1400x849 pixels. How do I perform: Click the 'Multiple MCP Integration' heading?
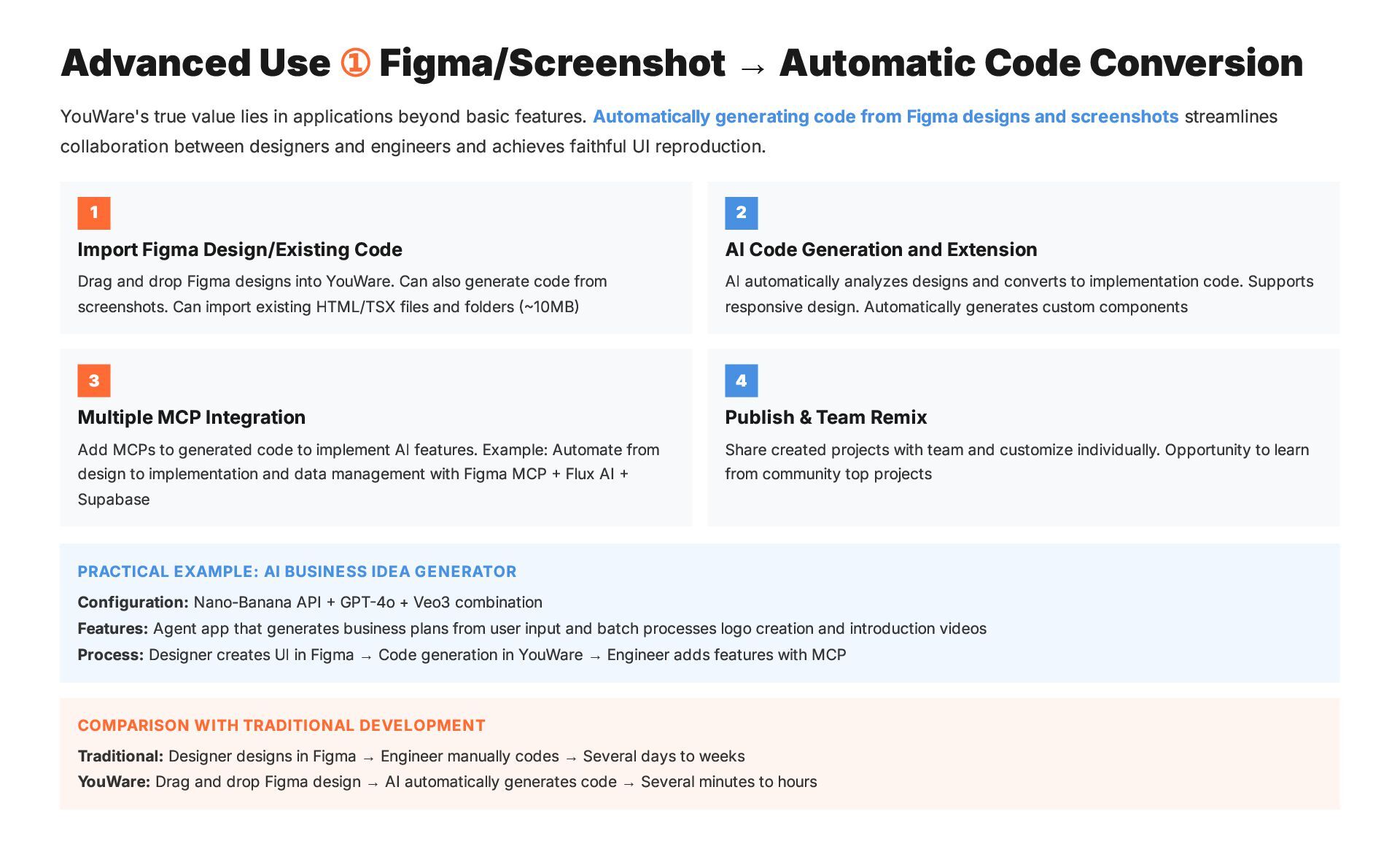click(x=191, y=417)
